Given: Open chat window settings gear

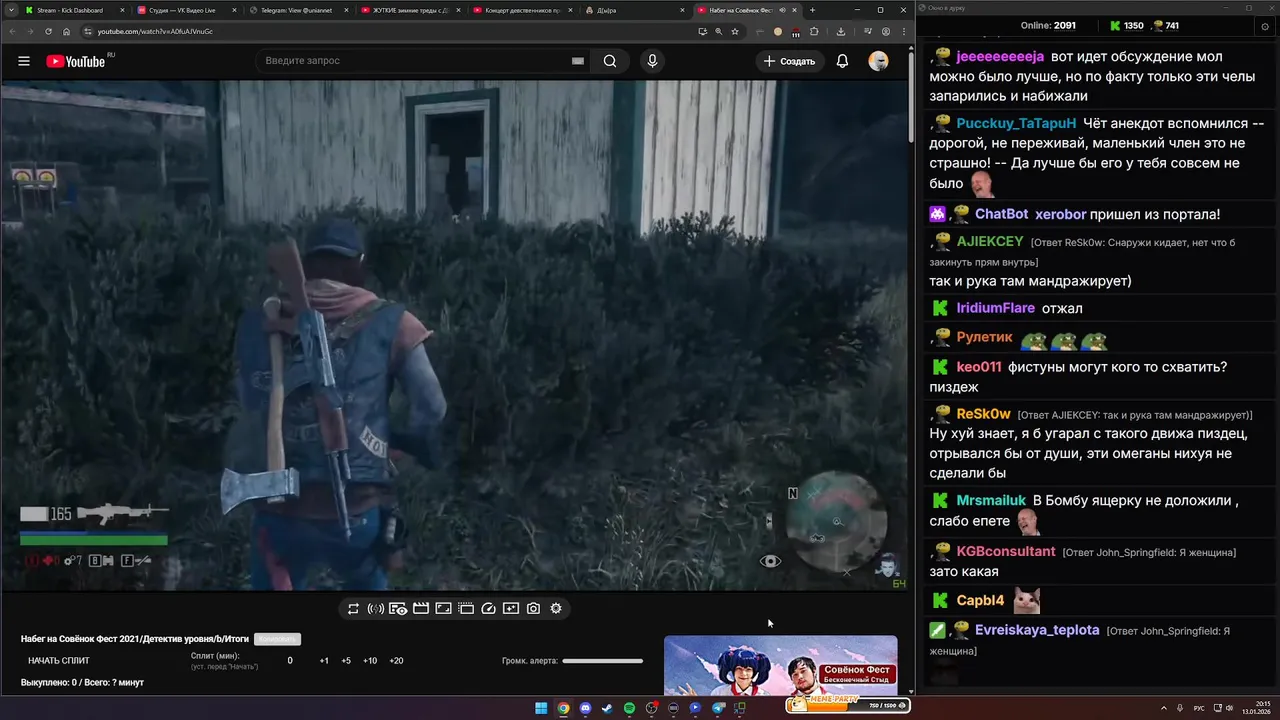Looking at the screenshot, I should pos(1265,26).
